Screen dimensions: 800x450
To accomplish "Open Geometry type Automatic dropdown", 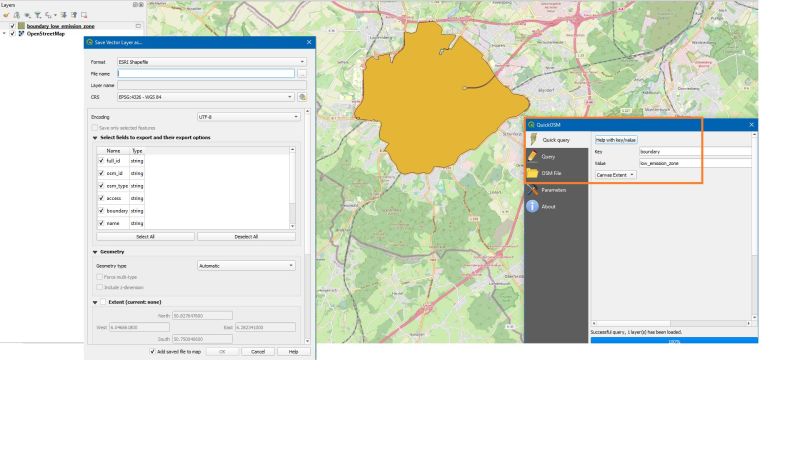I will point(246,266).
